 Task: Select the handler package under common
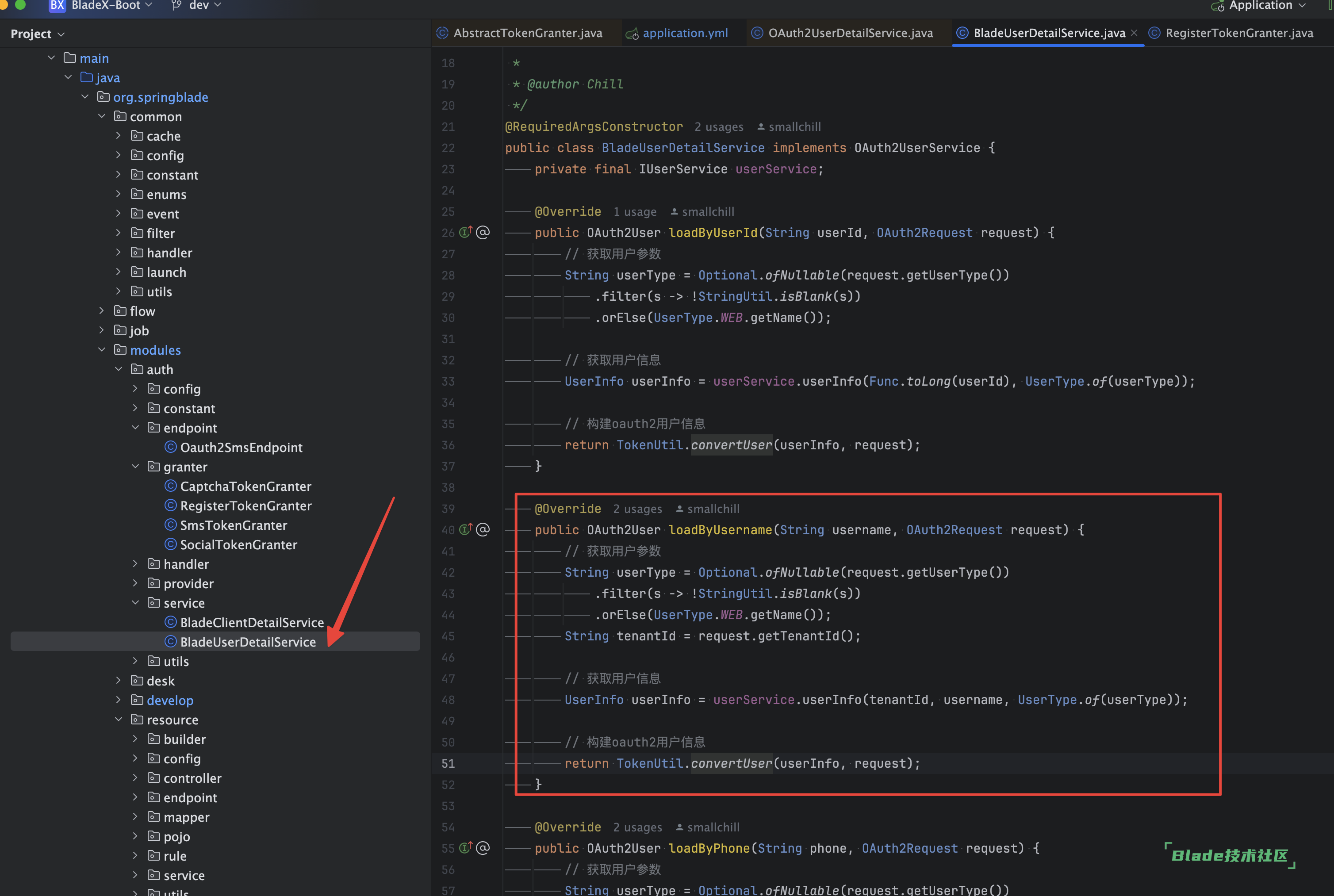[161, 253]
